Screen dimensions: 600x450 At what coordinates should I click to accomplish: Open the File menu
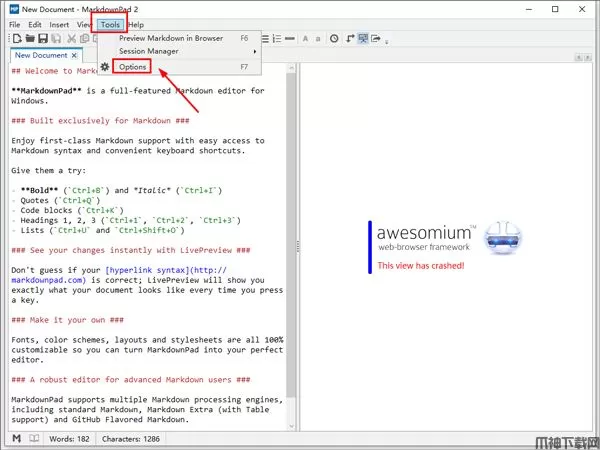tap(13, 24)
